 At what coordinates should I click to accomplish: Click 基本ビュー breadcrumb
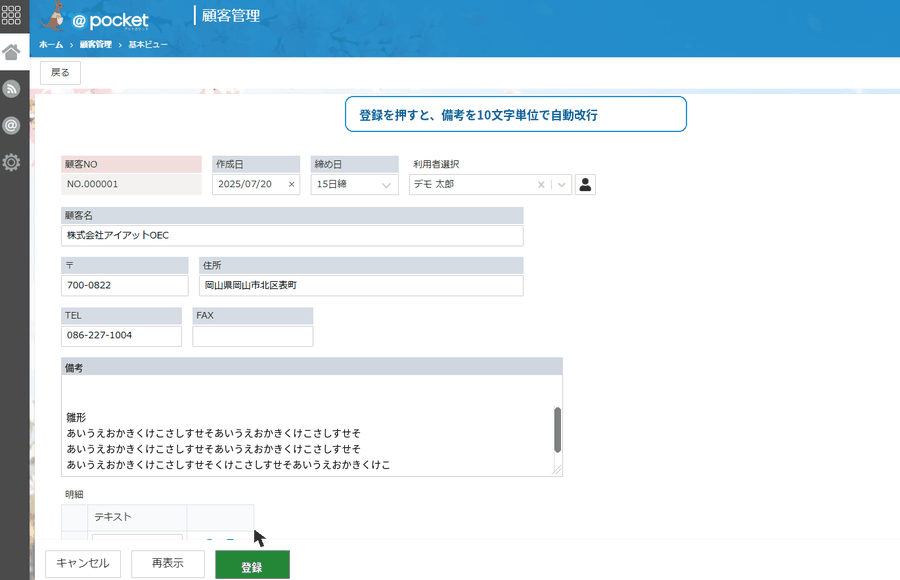pyautogui.click(x=148, y=44)
